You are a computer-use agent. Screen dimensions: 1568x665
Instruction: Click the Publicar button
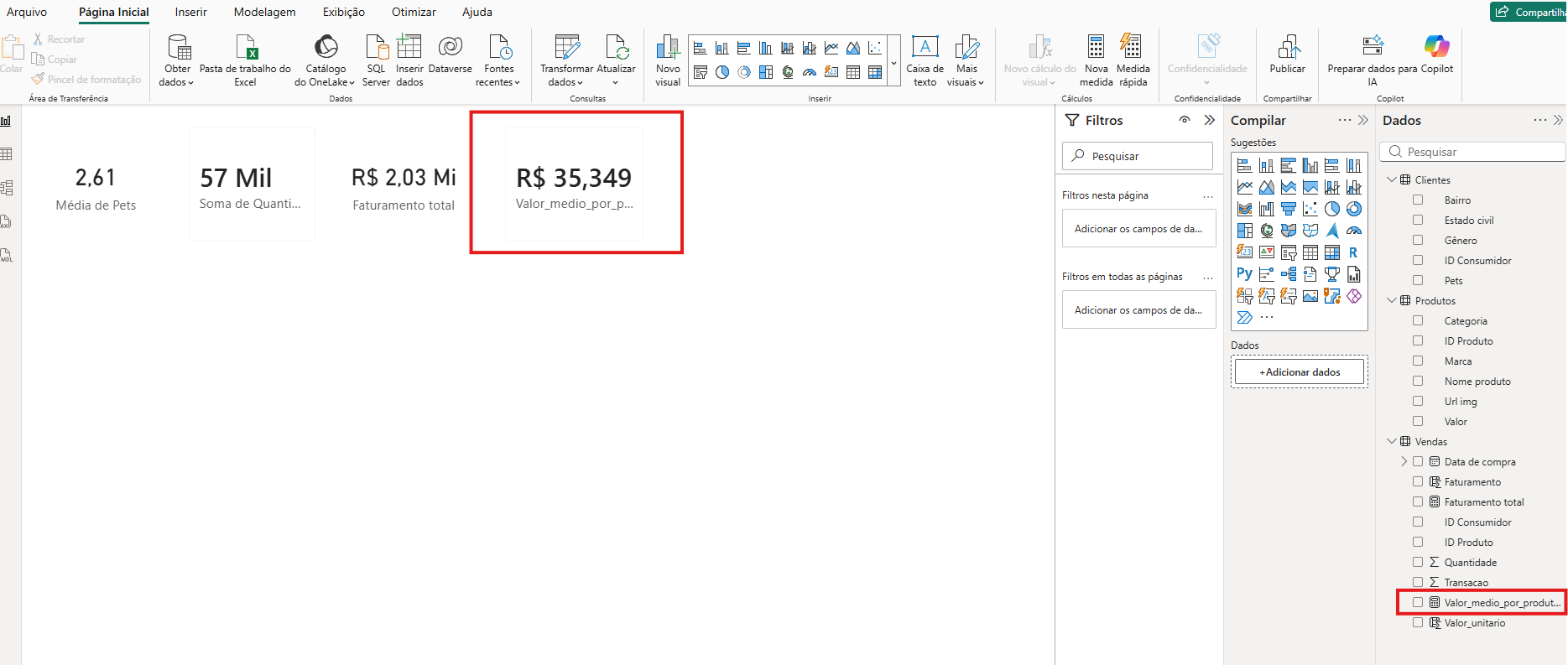click(1287, 55)
